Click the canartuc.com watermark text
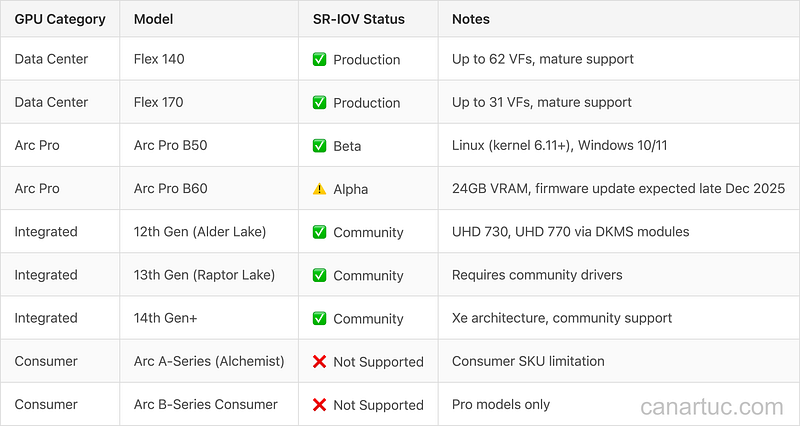This screenshot has height=426, width=800. pyautogui.click(x=712, y=407)
